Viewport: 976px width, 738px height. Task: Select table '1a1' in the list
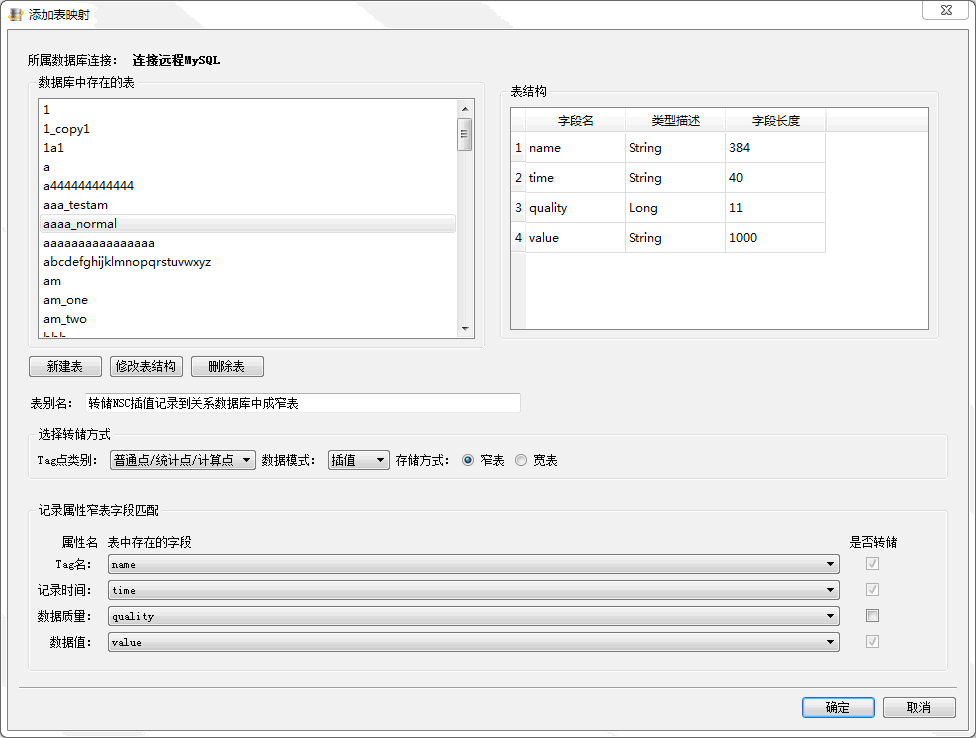click(x=248, y=147)
